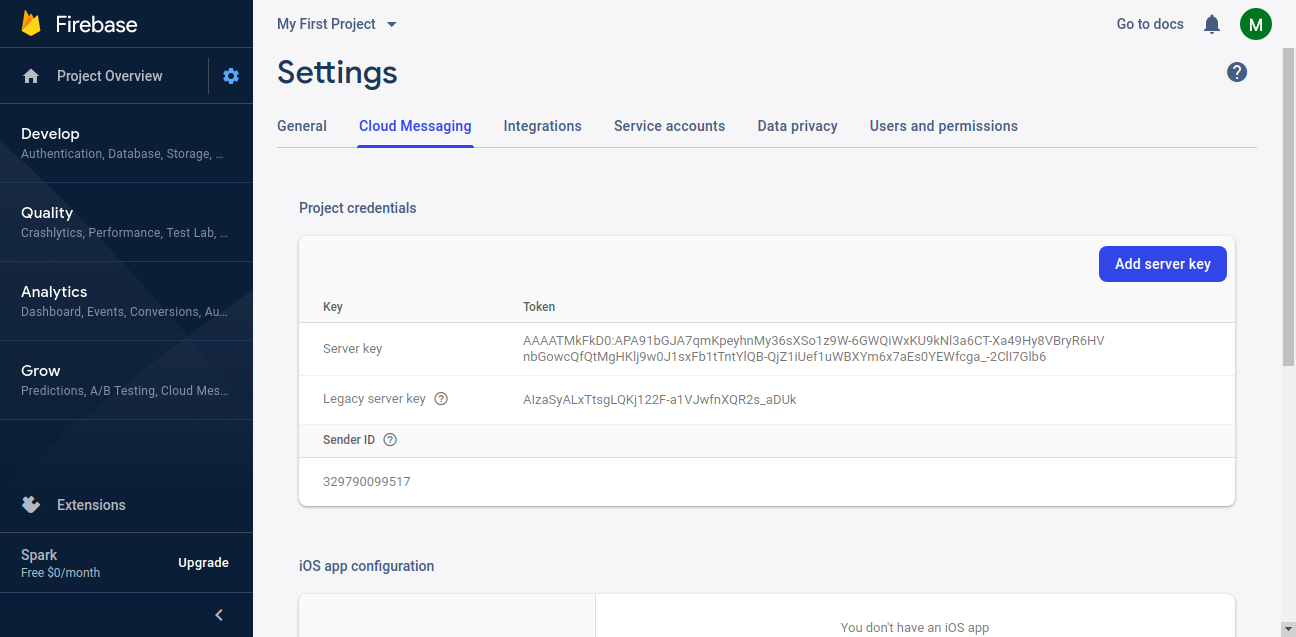Image resolution: width=1296 pixels, height=637 pixels.
Task: Switch to the General tab
Action: 302,126
